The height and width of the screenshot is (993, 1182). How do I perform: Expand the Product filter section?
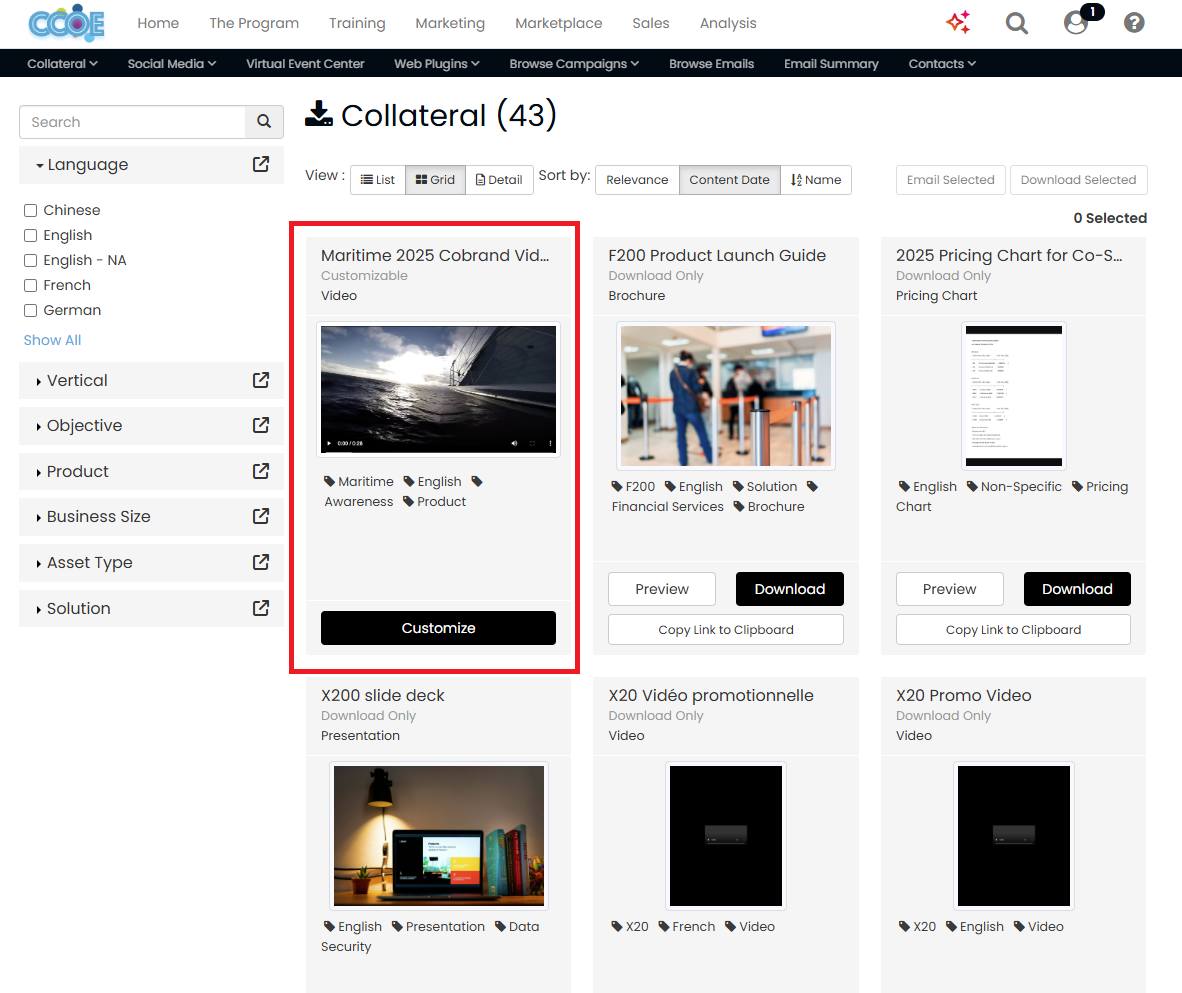[x=72, y=471]
